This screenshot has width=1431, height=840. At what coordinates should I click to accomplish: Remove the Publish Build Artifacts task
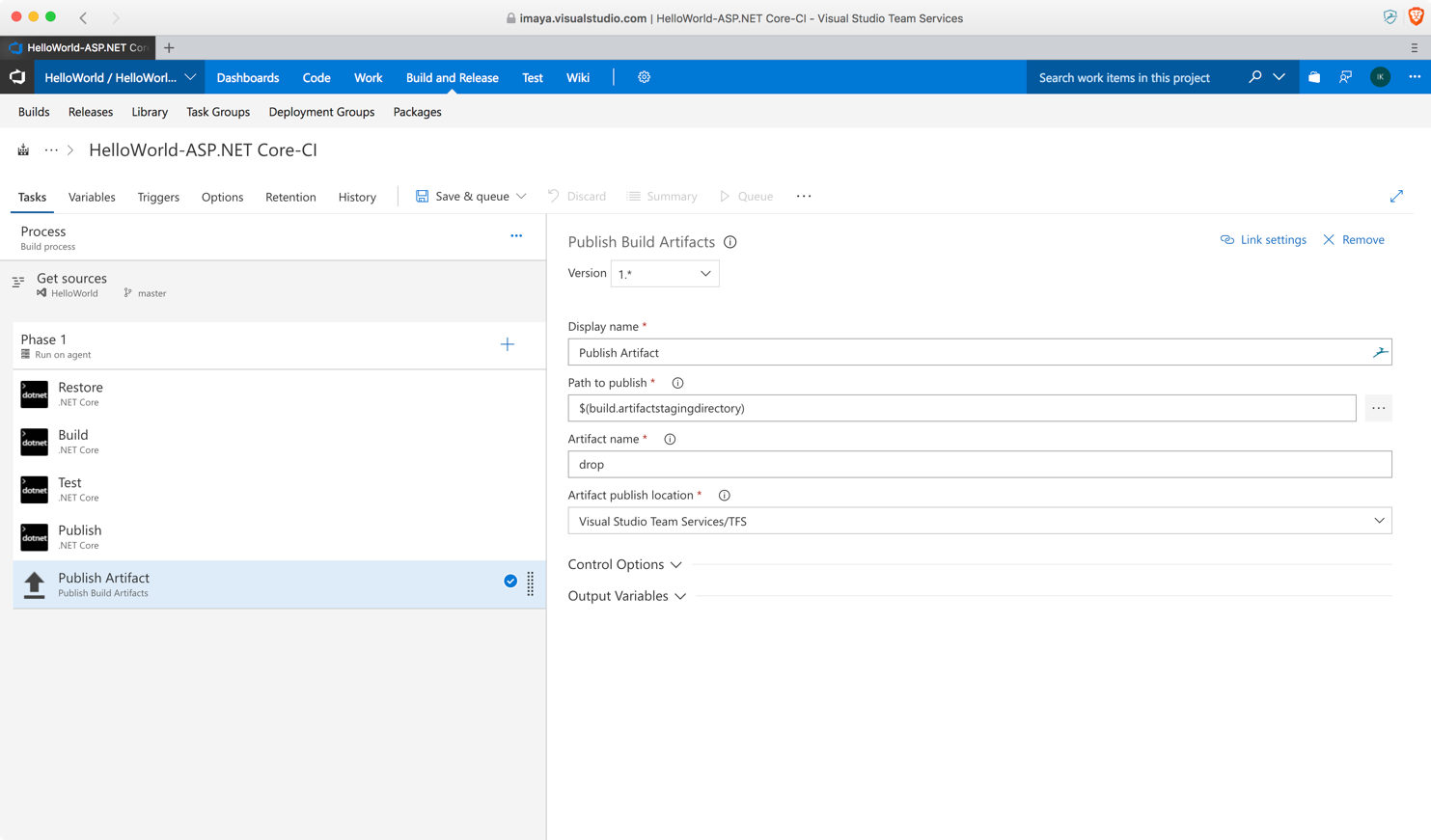1354,239
